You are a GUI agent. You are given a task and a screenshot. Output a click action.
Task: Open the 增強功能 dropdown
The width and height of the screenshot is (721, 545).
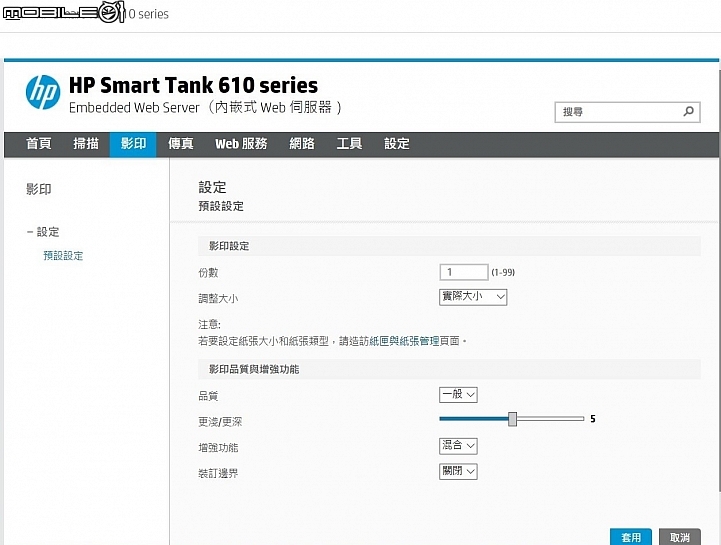click(x=458, y=446)
